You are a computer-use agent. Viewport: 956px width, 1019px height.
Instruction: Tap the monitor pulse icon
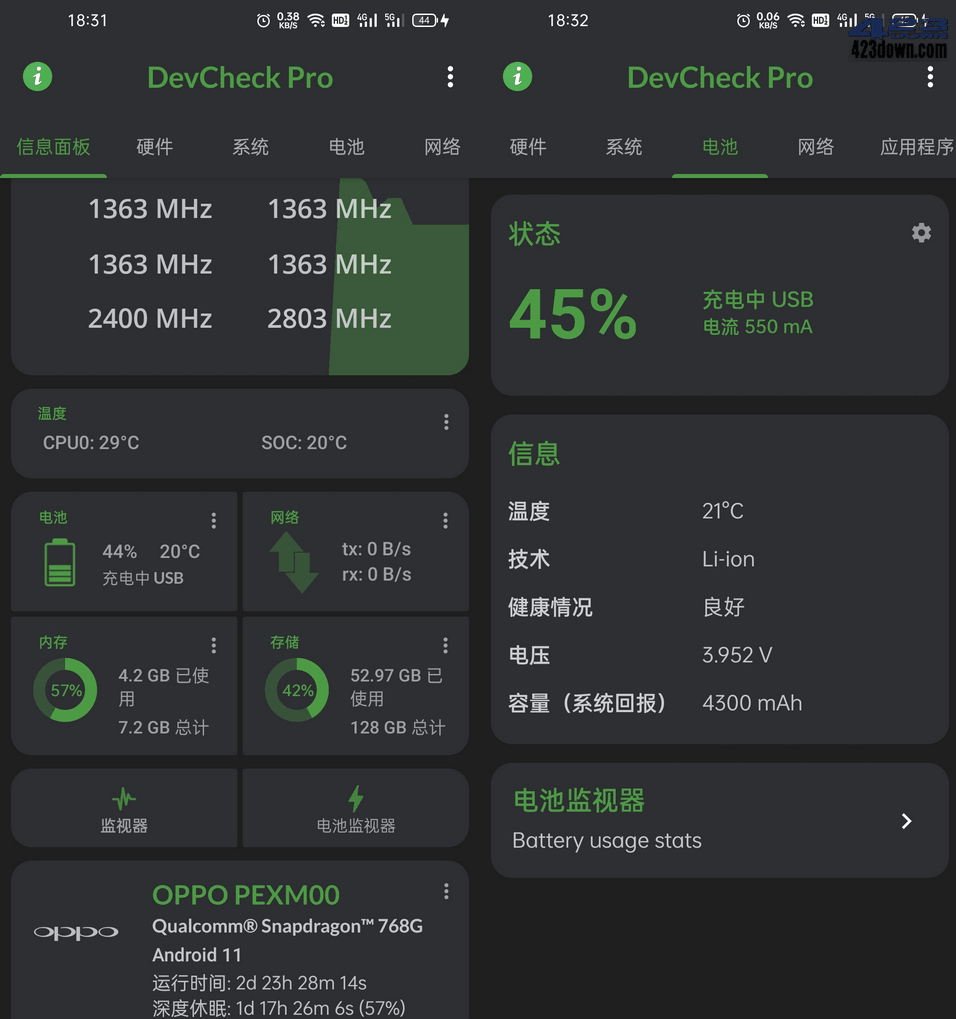(123, 798)
